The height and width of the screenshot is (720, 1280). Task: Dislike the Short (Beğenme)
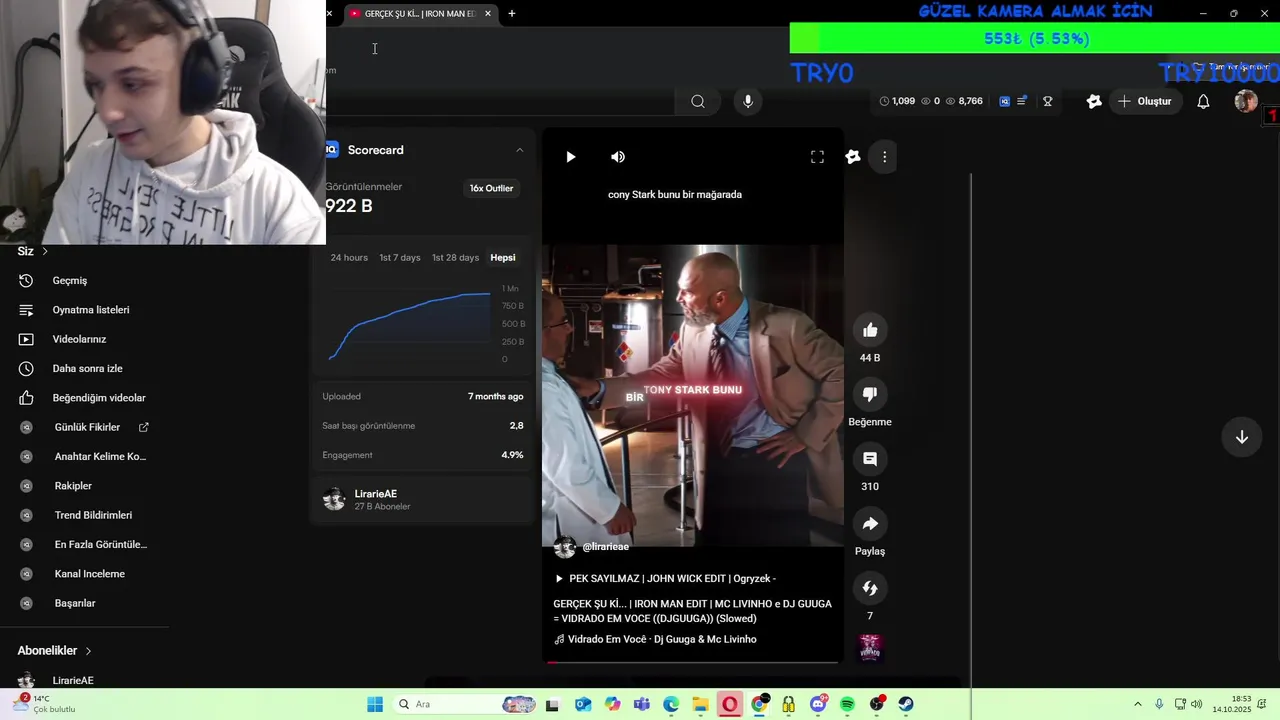[870, 394]
